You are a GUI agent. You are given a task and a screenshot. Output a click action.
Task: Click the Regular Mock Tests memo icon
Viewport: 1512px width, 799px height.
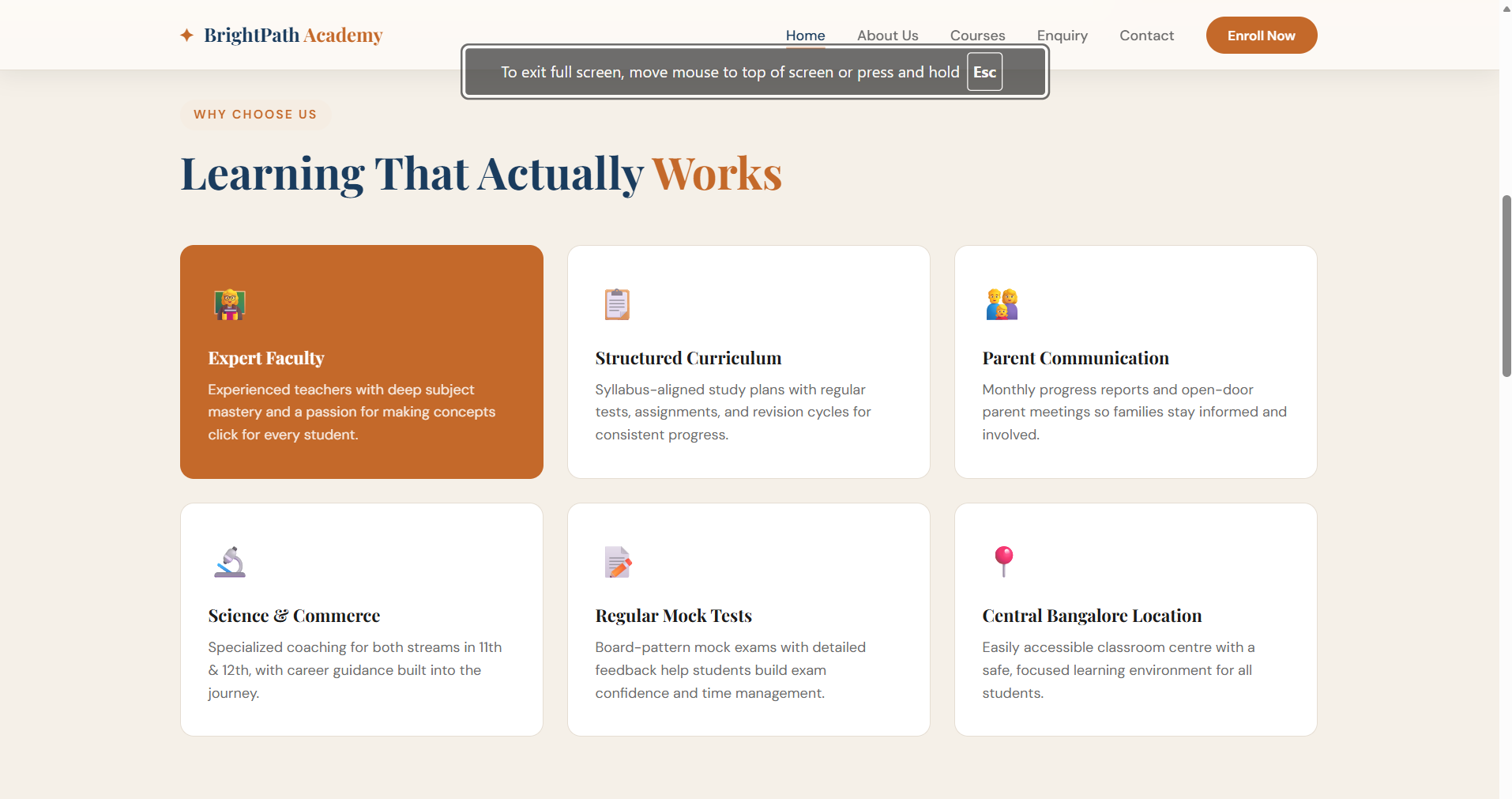618,562
